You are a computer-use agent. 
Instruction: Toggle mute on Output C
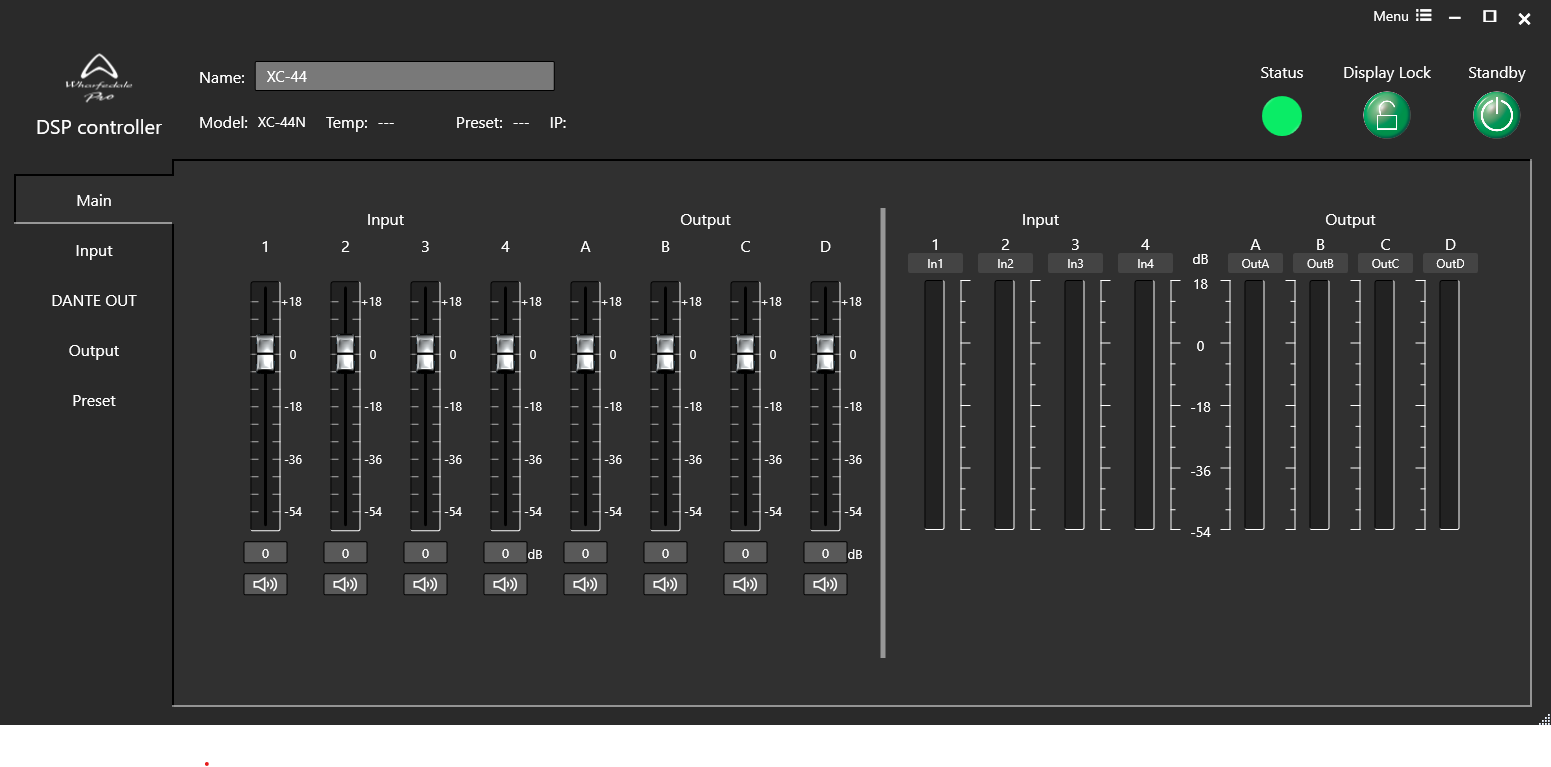pos(745,585)
